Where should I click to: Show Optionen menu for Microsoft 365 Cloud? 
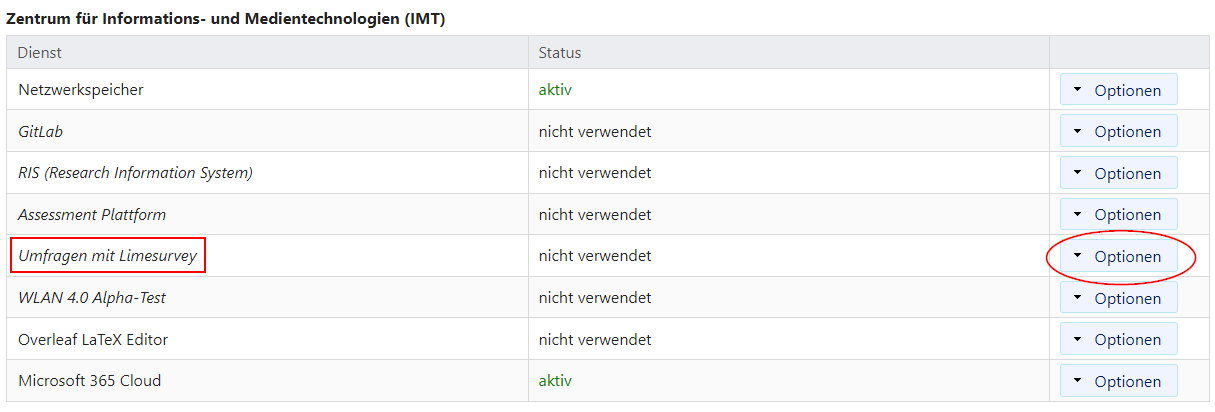pyautogui.click(x=1118, y=381)
